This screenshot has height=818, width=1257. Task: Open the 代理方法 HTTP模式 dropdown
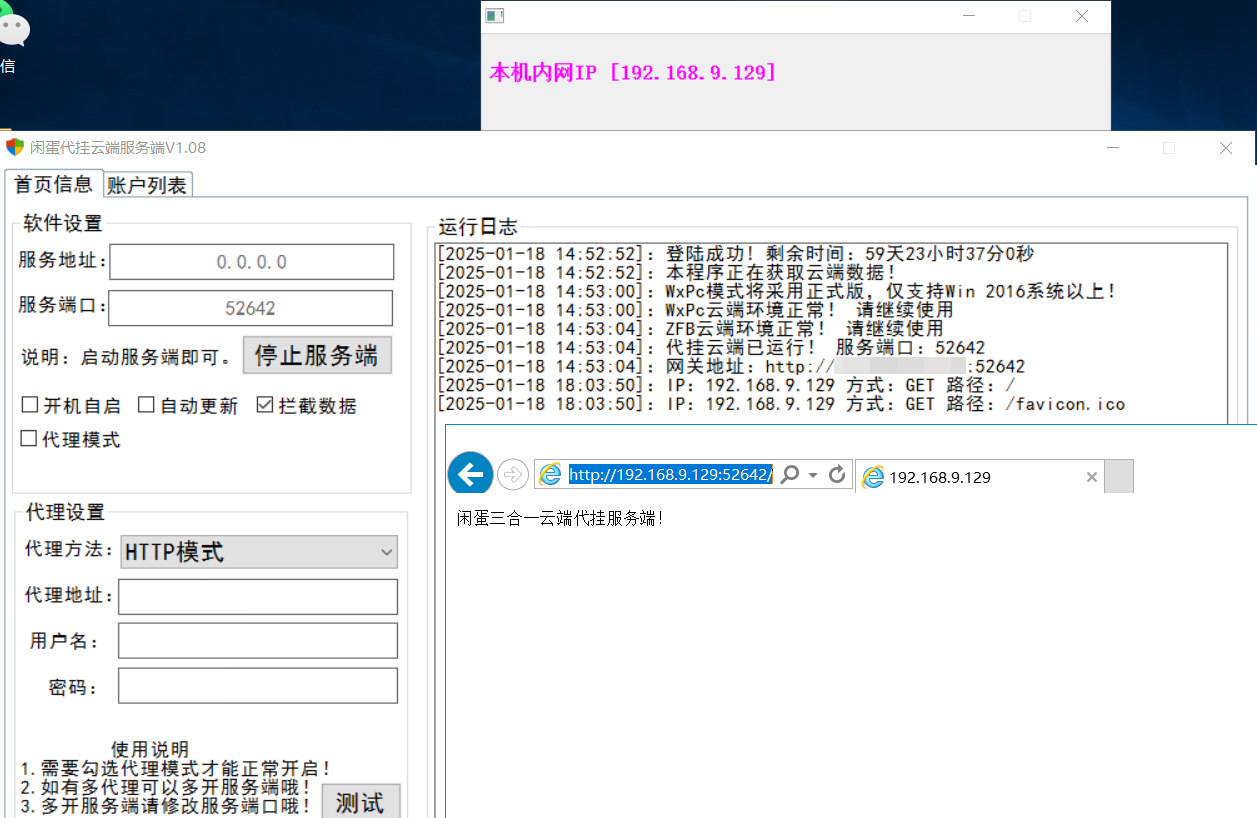(x=259, y=552)
